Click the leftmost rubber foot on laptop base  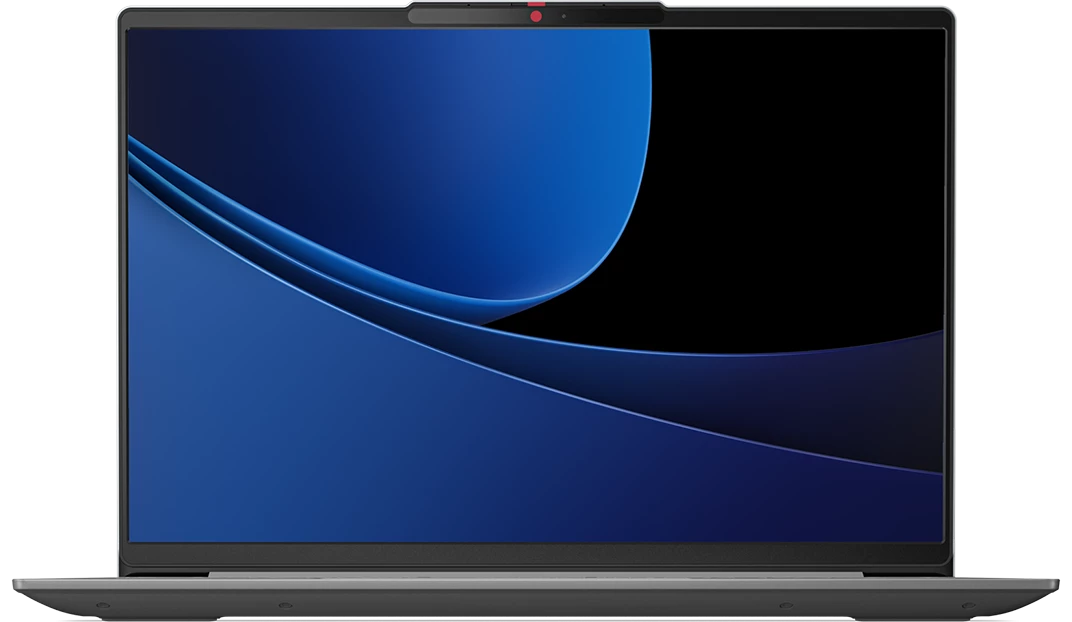point(103,605)
